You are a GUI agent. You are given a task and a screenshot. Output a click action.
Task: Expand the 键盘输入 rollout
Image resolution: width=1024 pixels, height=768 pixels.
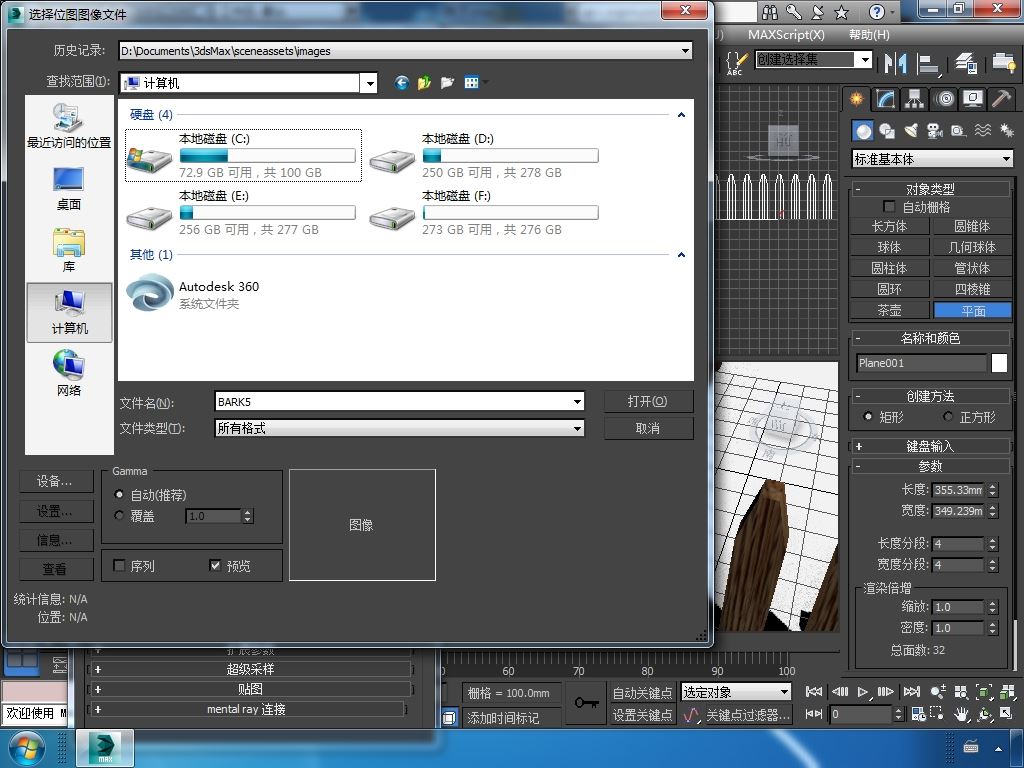coord(930,446)
